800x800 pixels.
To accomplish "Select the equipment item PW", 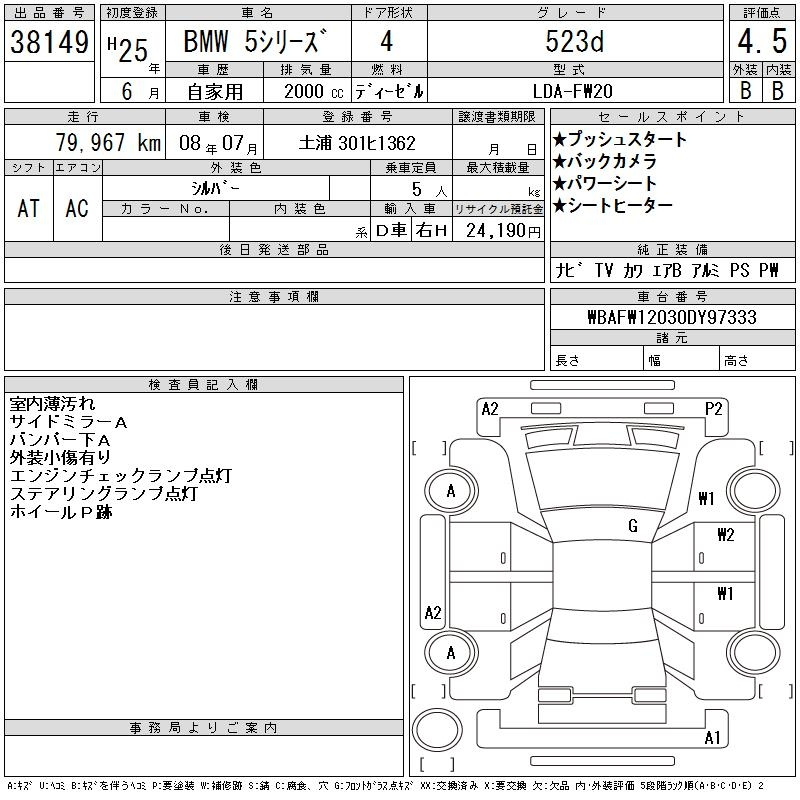I will (x=769, y=270).
